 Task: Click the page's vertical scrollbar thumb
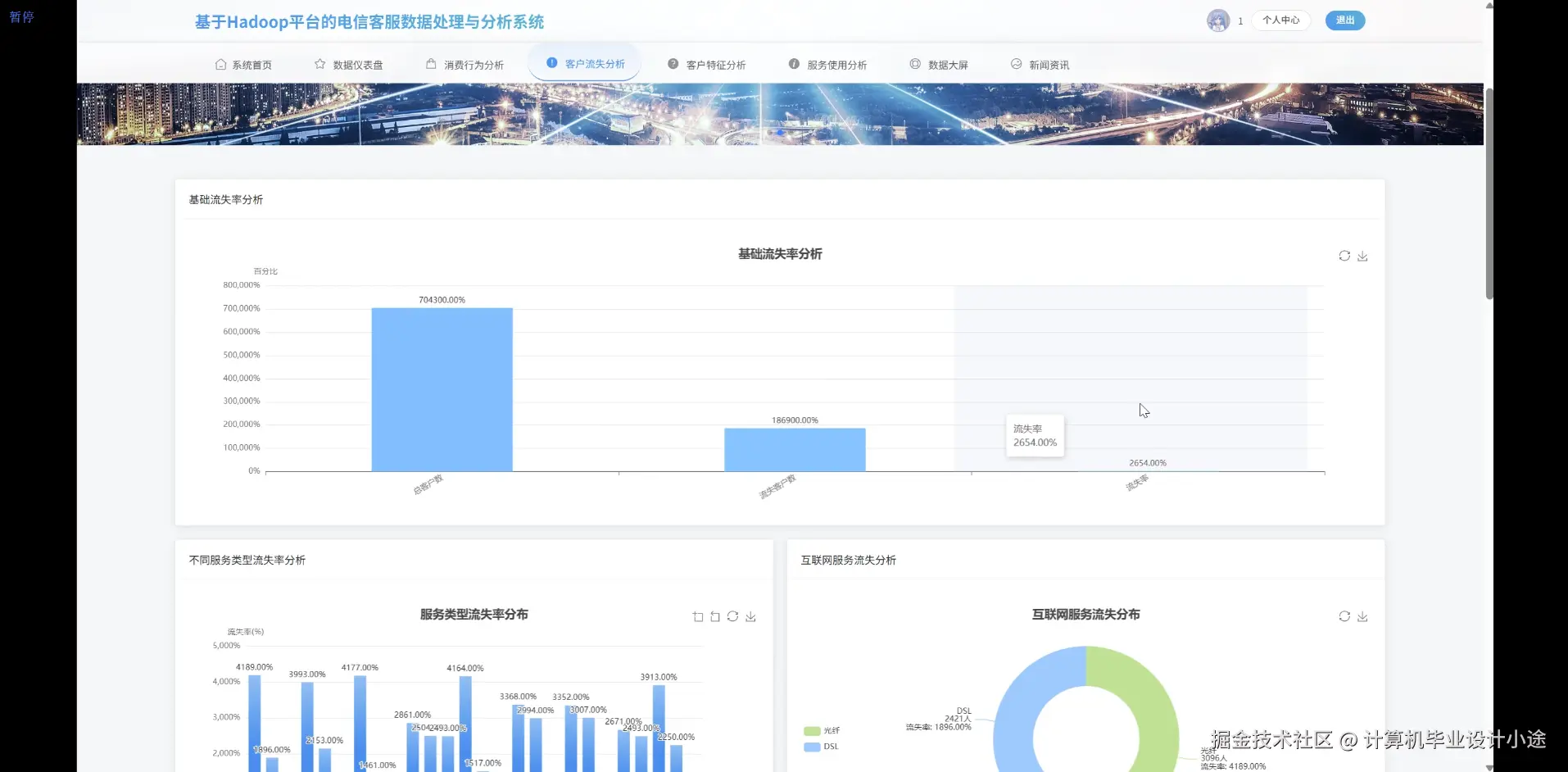click(1489, 193)
